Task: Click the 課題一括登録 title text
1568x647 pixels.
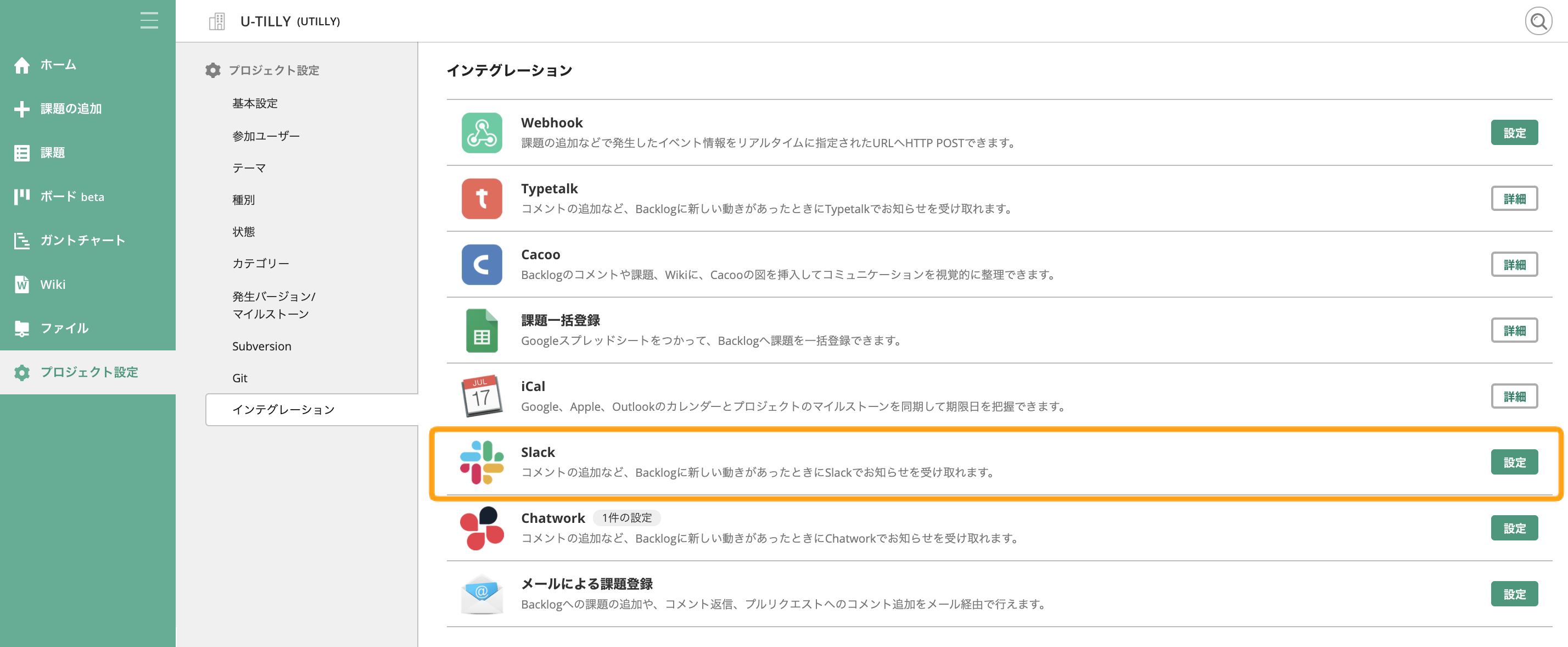Action: click(561, 320)
